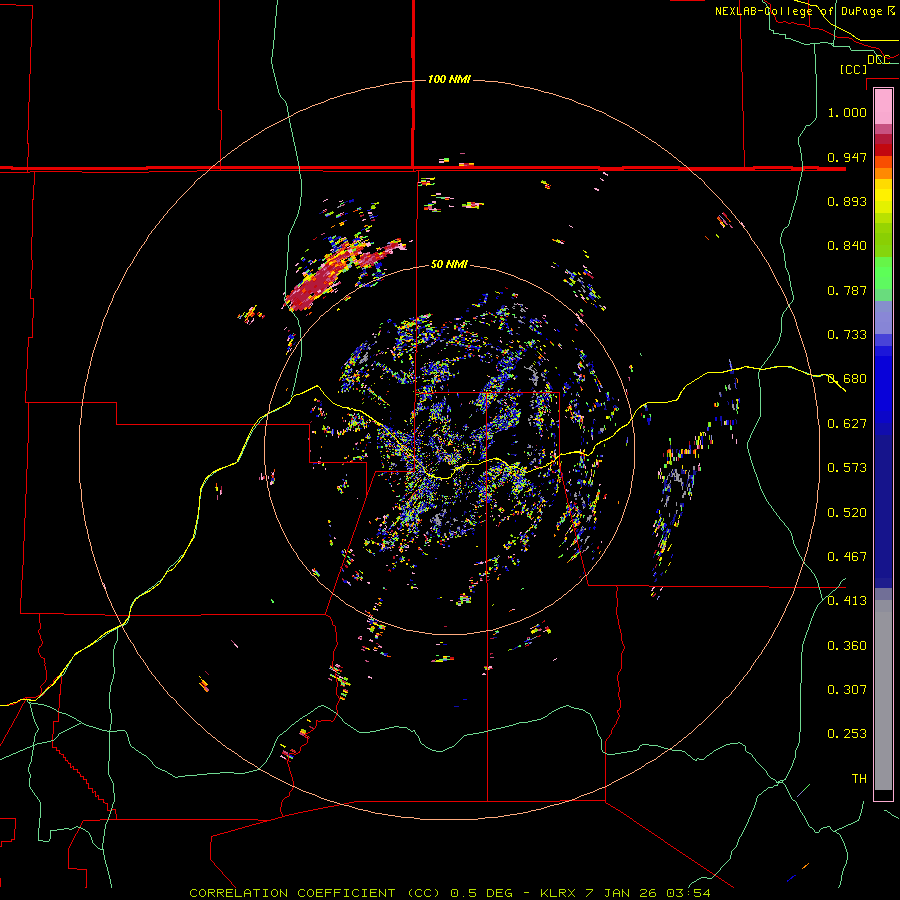Screen dimensions: 900x900
Task: Click the "0.520" scale value
Action: 847,513
